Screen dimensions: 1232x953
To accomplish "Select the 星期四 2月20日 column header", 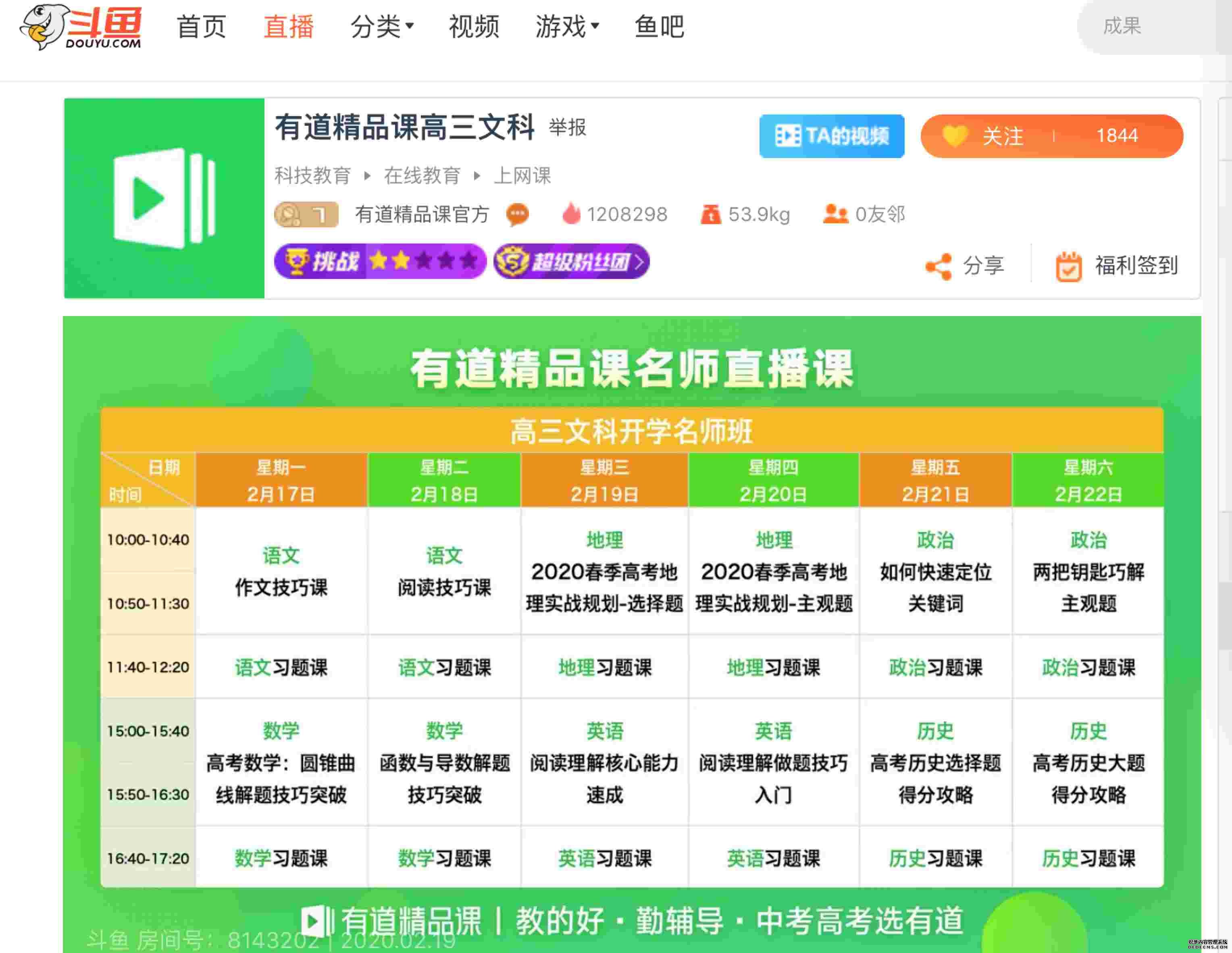I will tap(773, 480).
